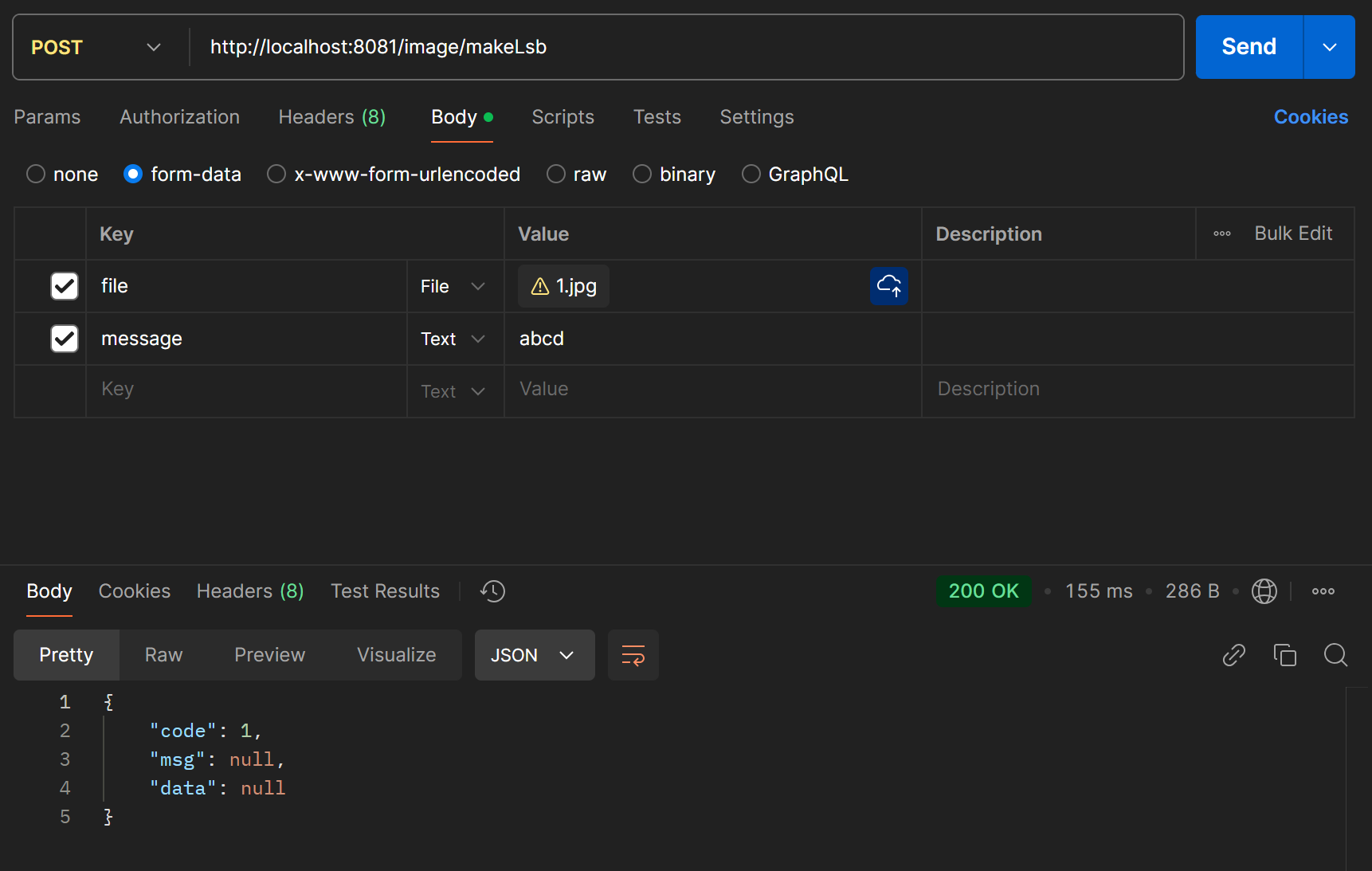1372x871 pixels.
Task: Open the request Body tab
Action: [x=462, y=117]
